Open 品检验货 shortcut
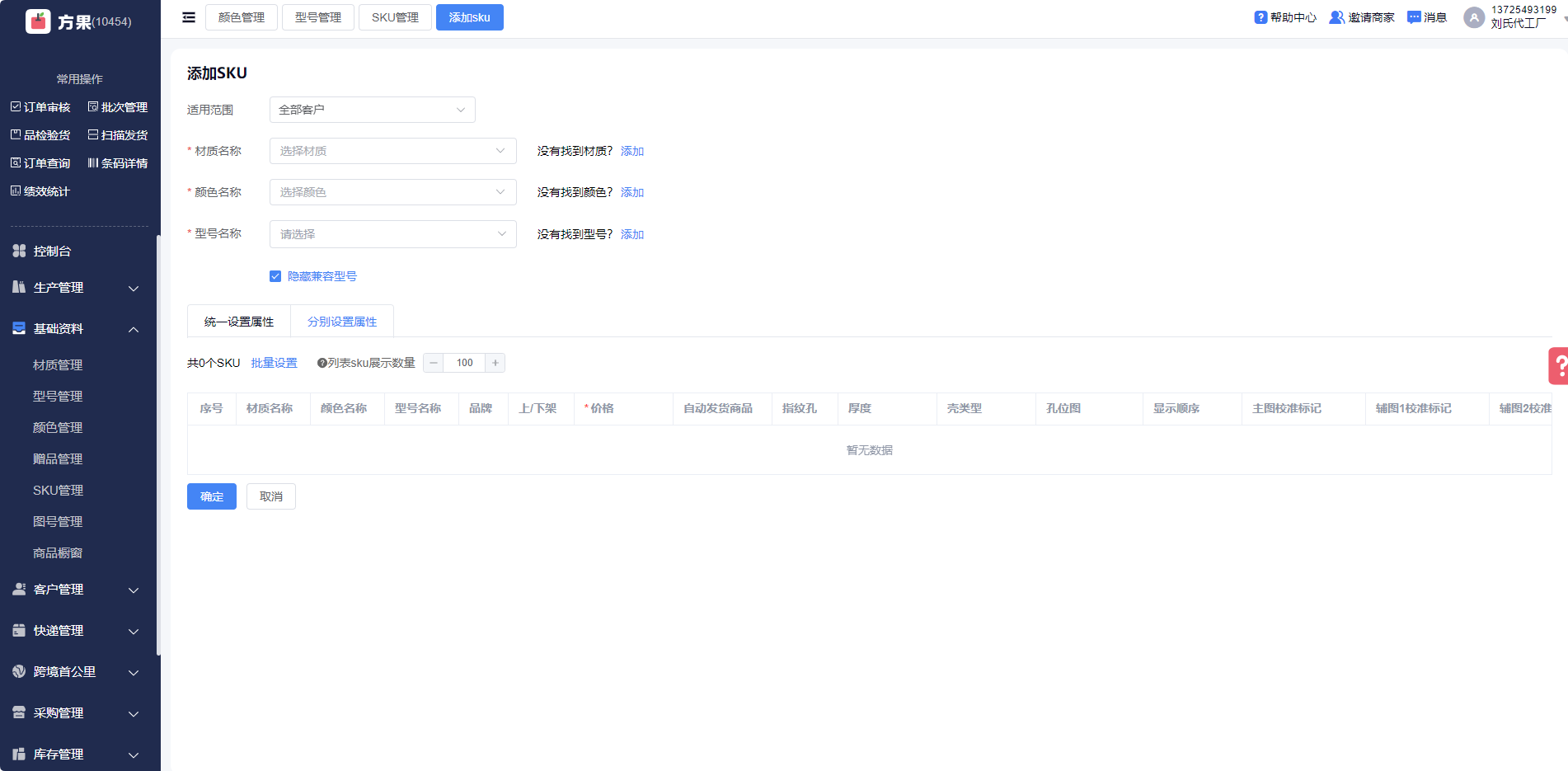Image resolution: width=1568 pixels, height=771 pixels. point(40,135)
